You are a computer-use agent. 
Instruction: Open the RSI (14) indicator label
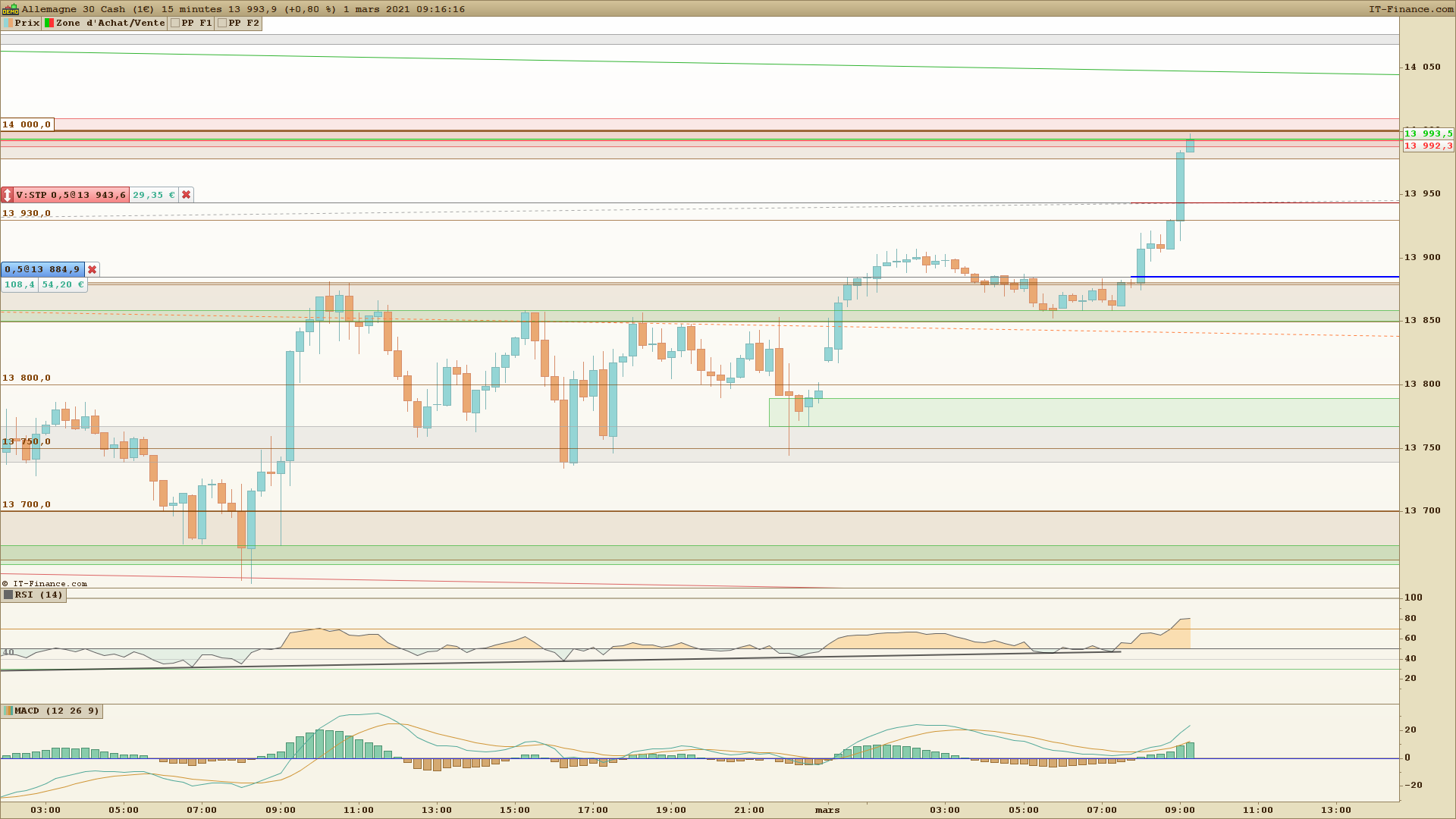(x=39, y=595)
